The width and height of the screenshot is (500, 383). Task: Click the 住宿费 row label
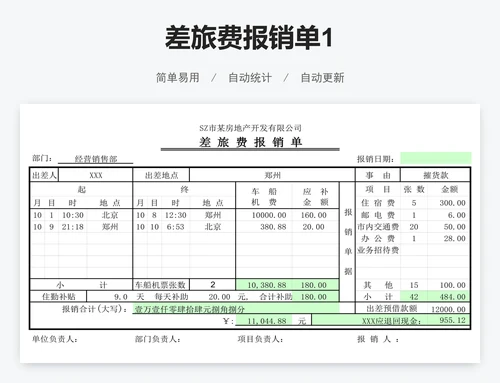377,203
